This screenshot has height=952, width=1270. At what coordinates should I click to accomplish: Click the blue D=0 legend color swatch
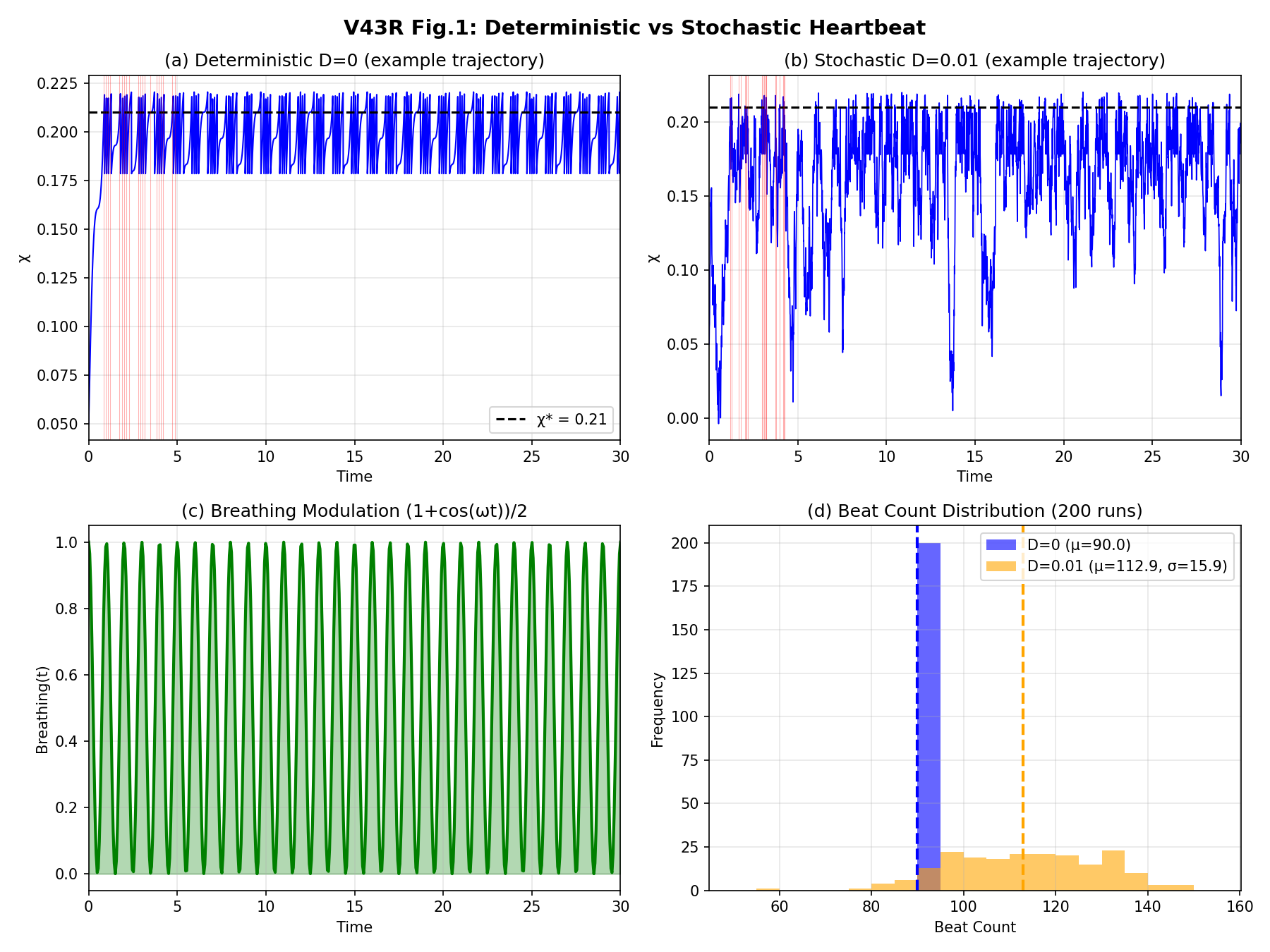click(x=1001, y=545)
